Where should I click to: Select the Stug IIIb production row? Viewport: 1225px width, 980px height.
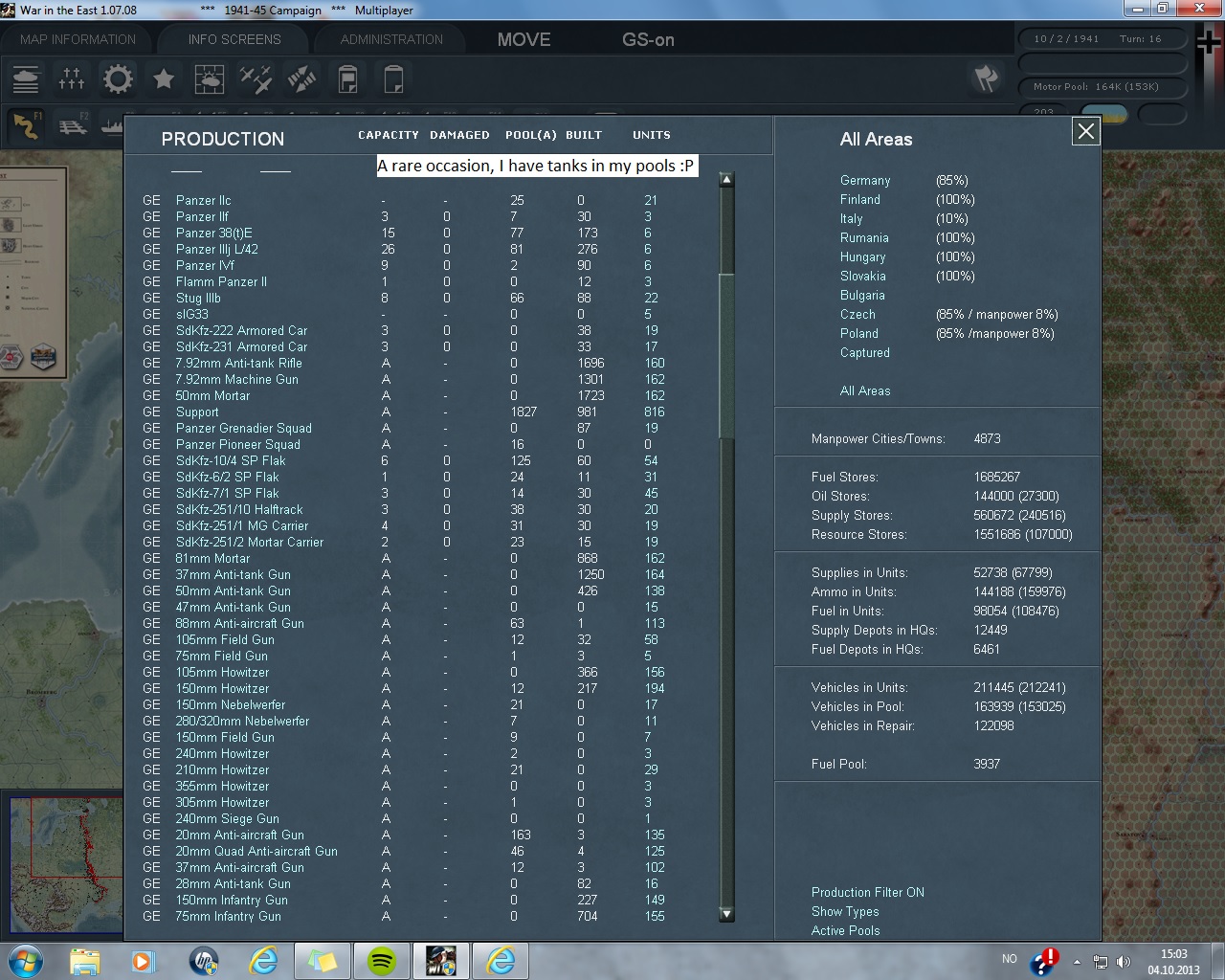(402, 298)
